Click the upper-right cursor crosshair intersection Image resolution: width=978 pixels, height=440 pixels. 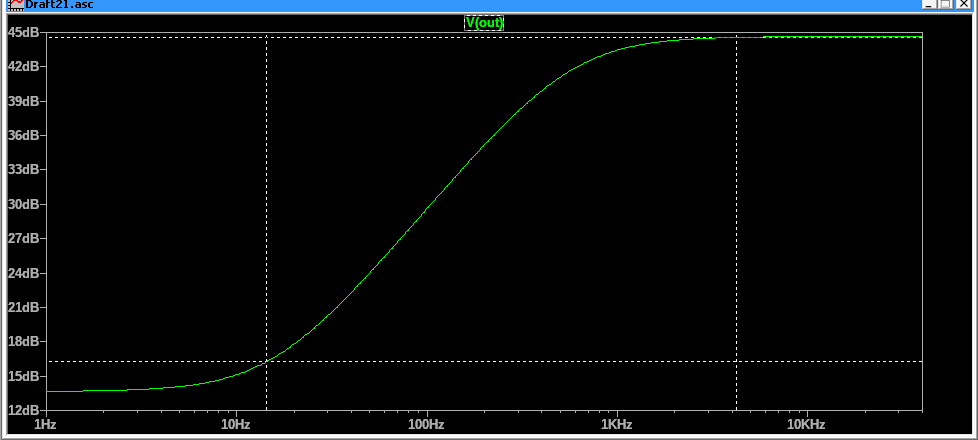pyautogui.click(x=736, y=38)
